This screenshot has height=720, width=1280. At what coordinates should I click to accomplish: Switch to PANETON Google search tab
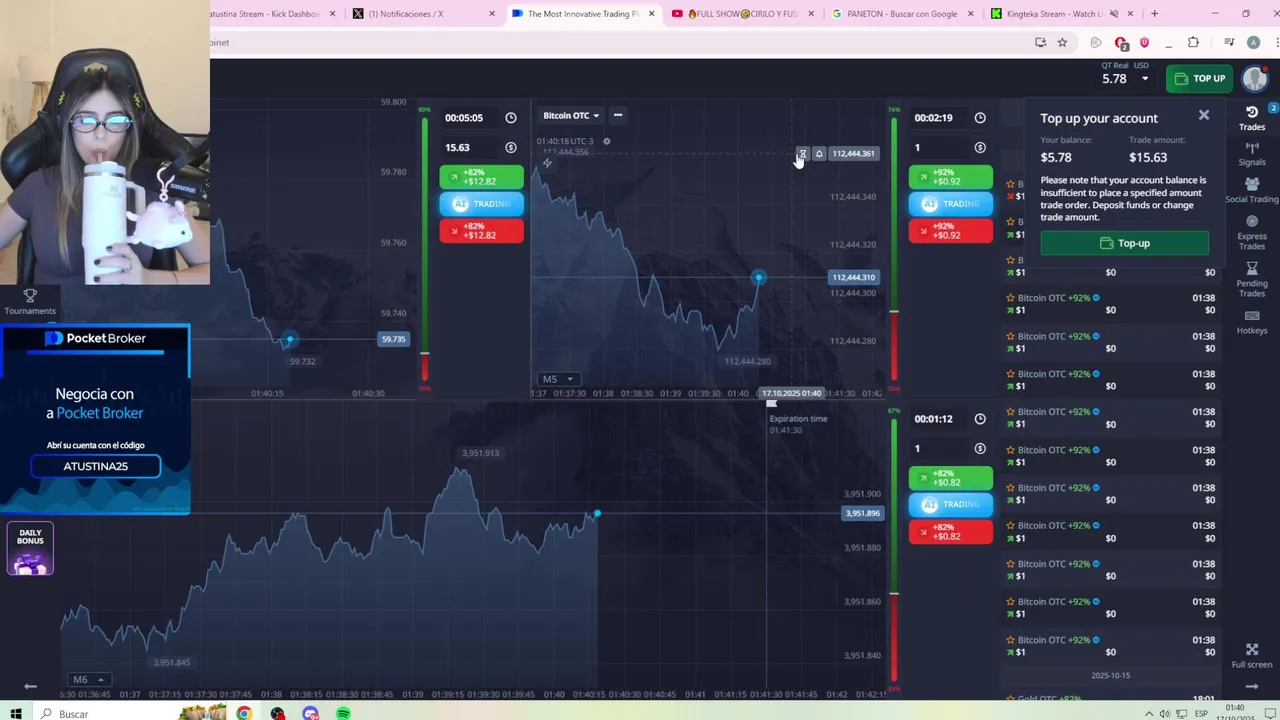903,14
